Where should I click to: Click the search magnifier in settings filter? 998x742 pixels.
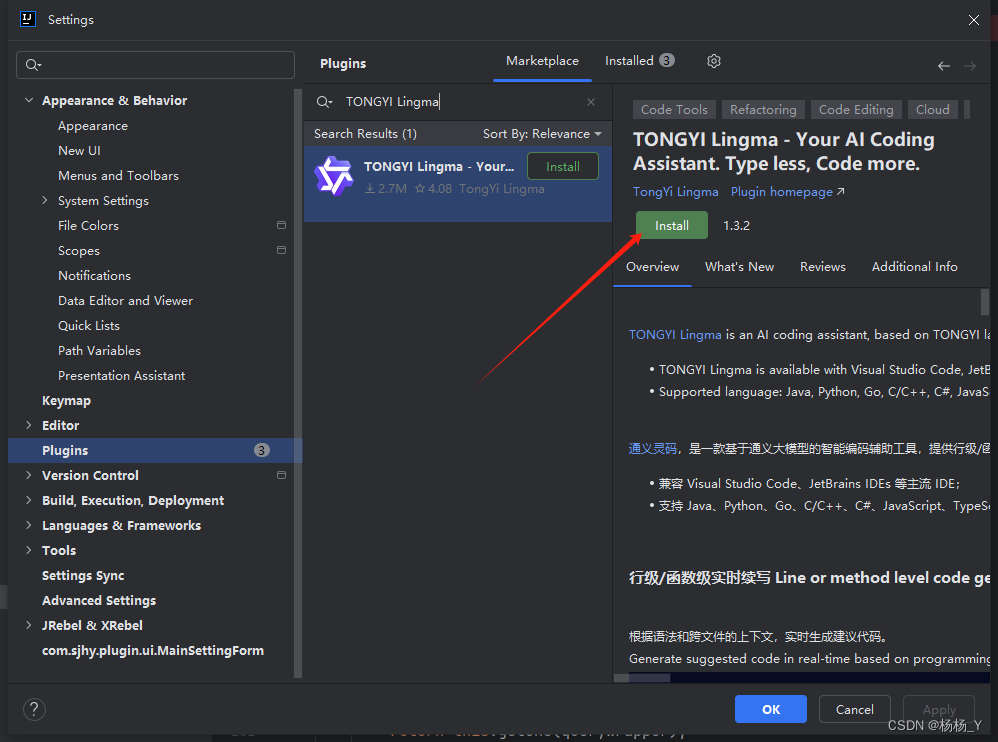pyautogui.click(x=33, y=65)
